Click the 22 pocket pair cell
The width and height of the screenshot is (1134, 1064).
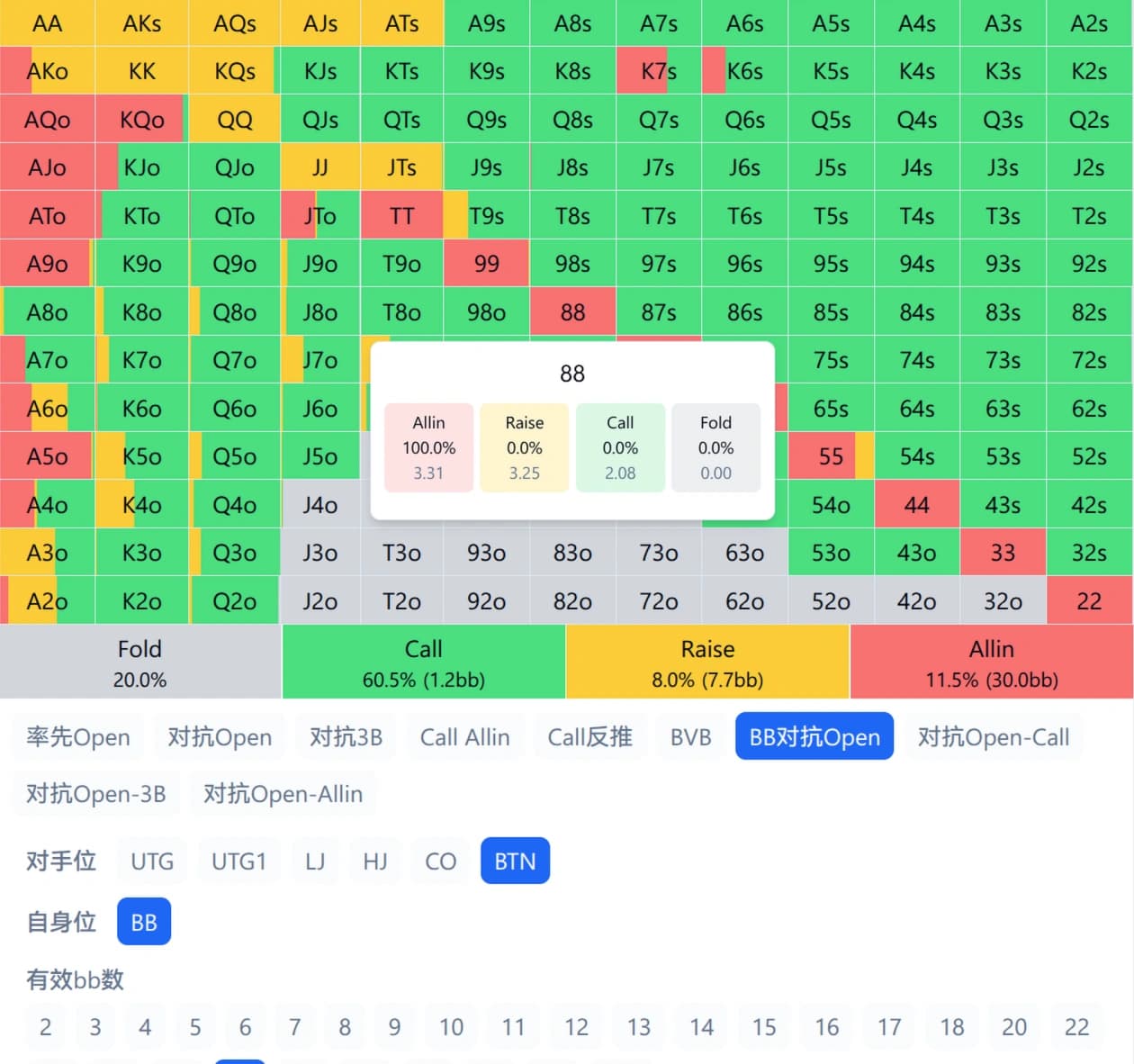point(1089,600)
